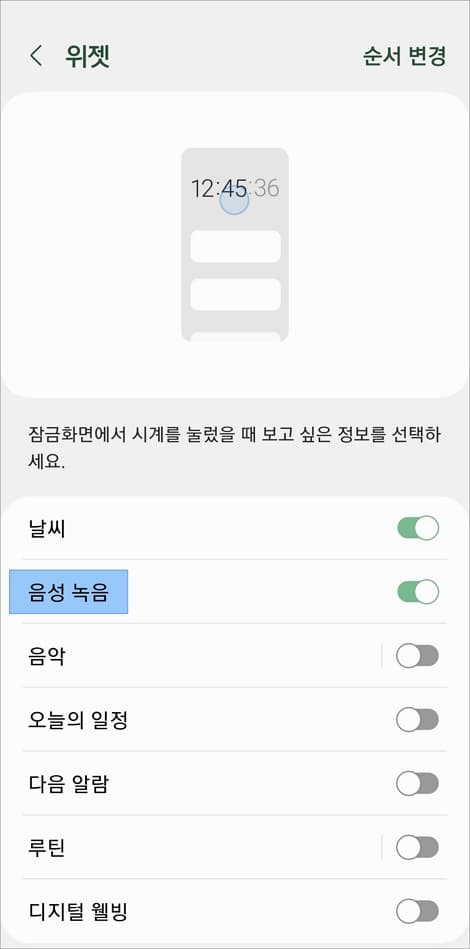Enable the 음악 toggle

click(x=417, y=655)
